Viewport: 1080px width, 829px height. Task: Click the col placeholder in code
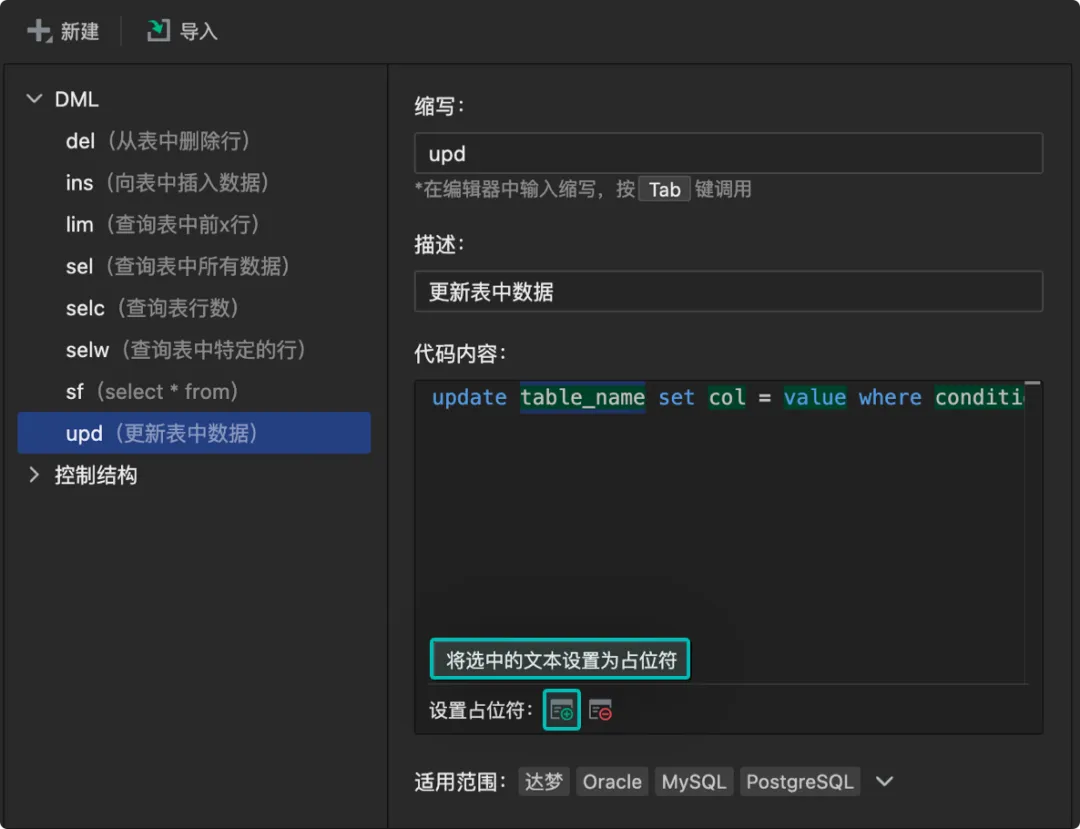[x=727, y=397]
